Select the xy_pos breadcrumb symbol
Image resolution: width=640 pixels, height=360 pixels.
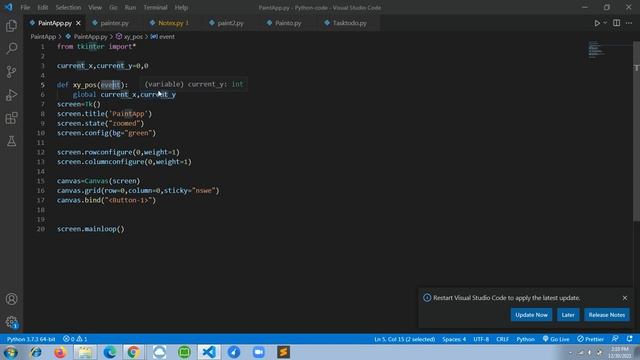(129, 37)
